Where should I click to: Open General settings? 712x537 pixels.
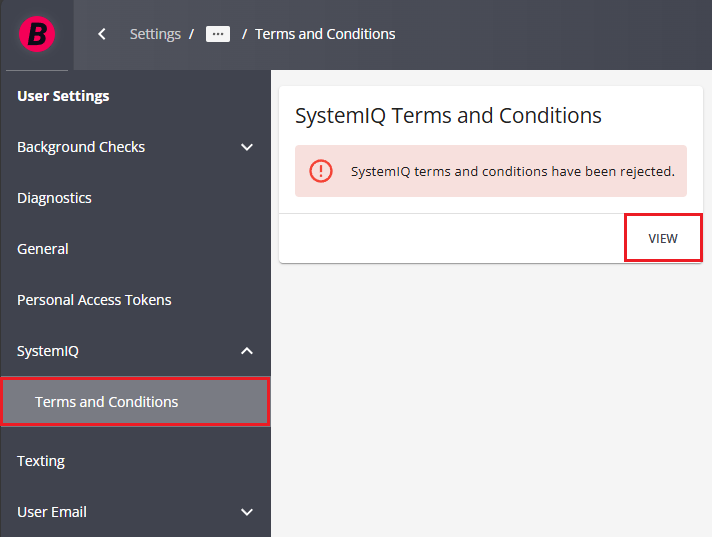click(x=43, y=249)
